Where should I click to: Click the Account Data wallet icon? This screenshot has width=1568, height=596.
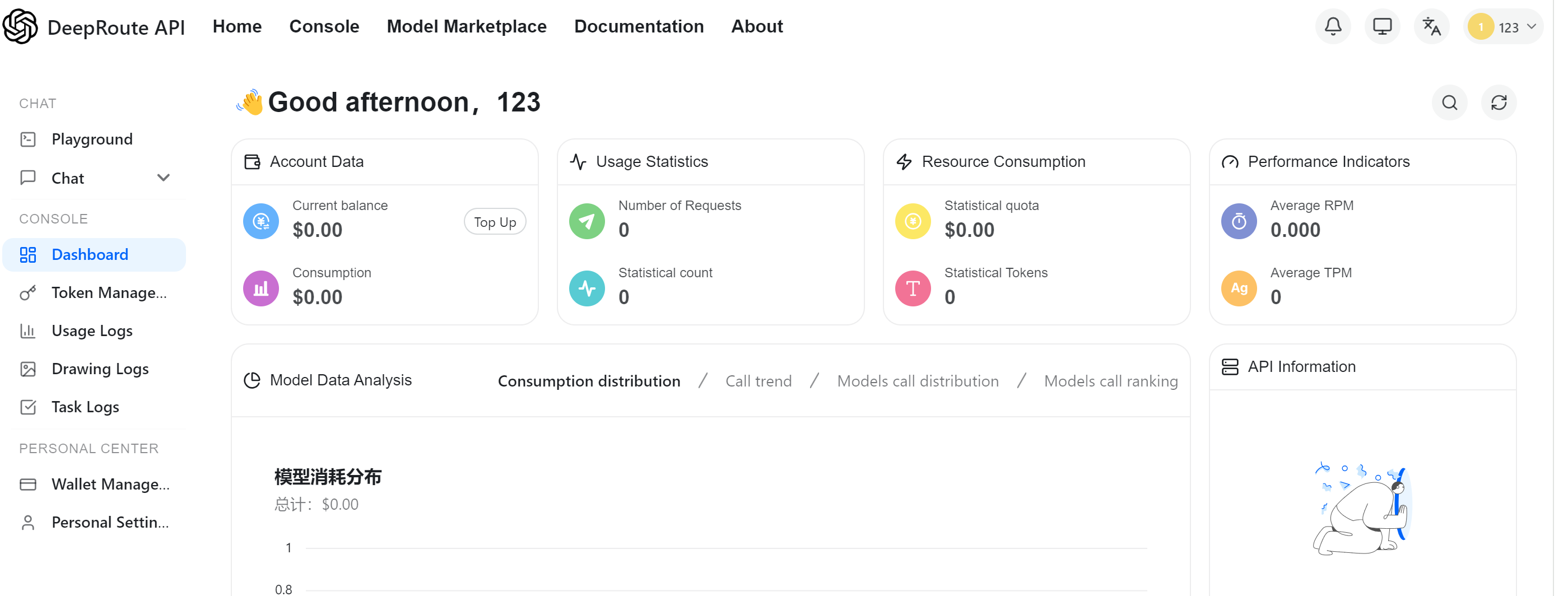(x=252, y=162)
